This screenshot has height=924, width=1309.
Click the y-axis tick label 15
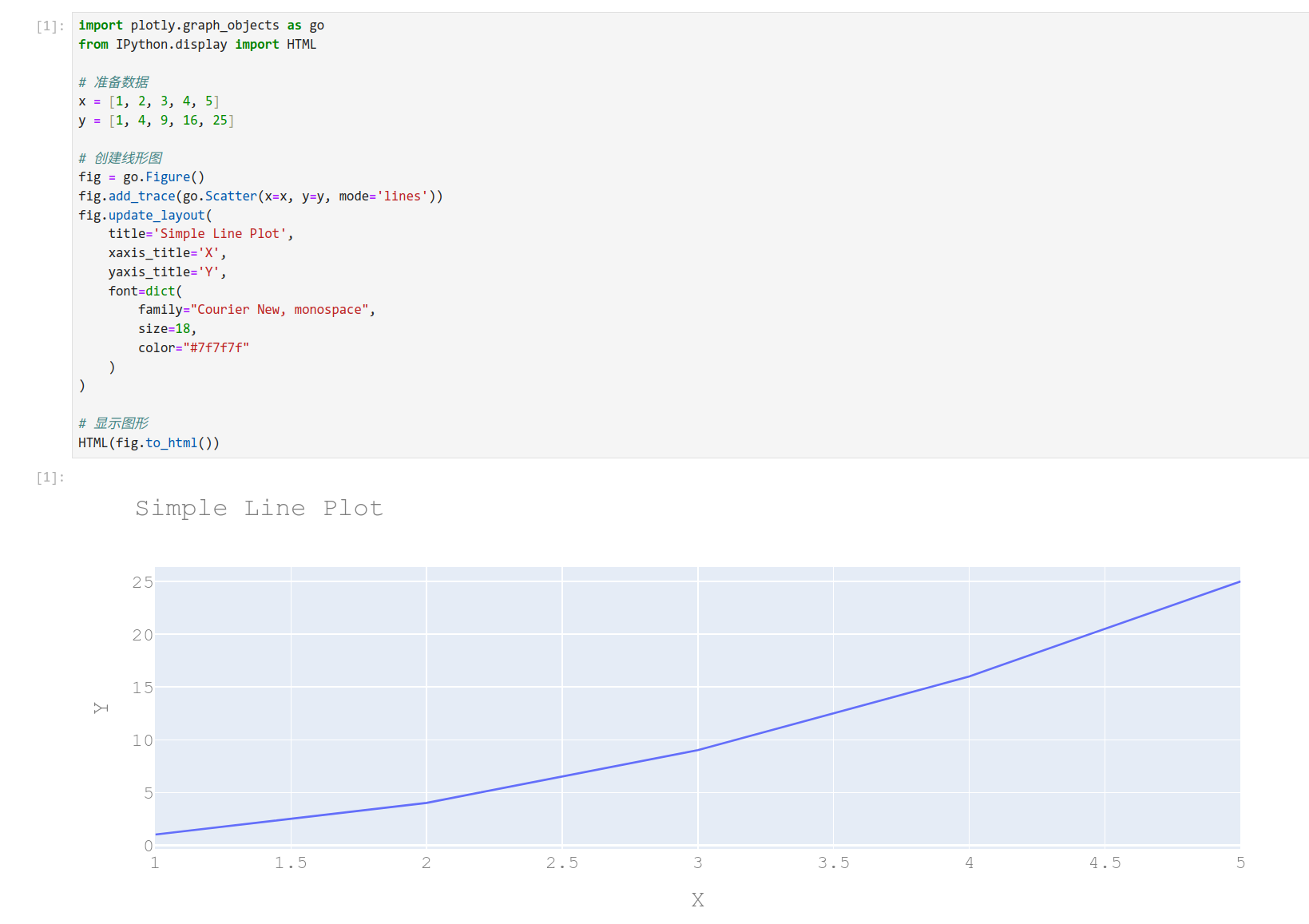(142, 688)
